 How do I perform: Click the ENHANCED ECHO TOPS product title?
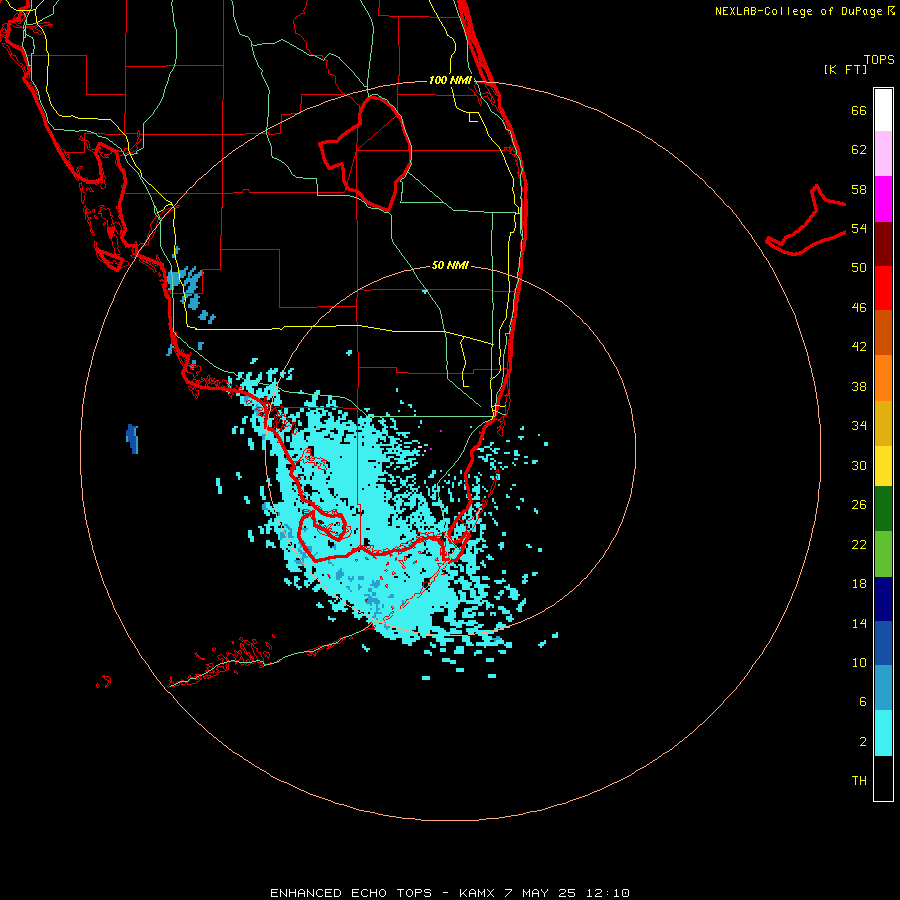tap(351, 893)
